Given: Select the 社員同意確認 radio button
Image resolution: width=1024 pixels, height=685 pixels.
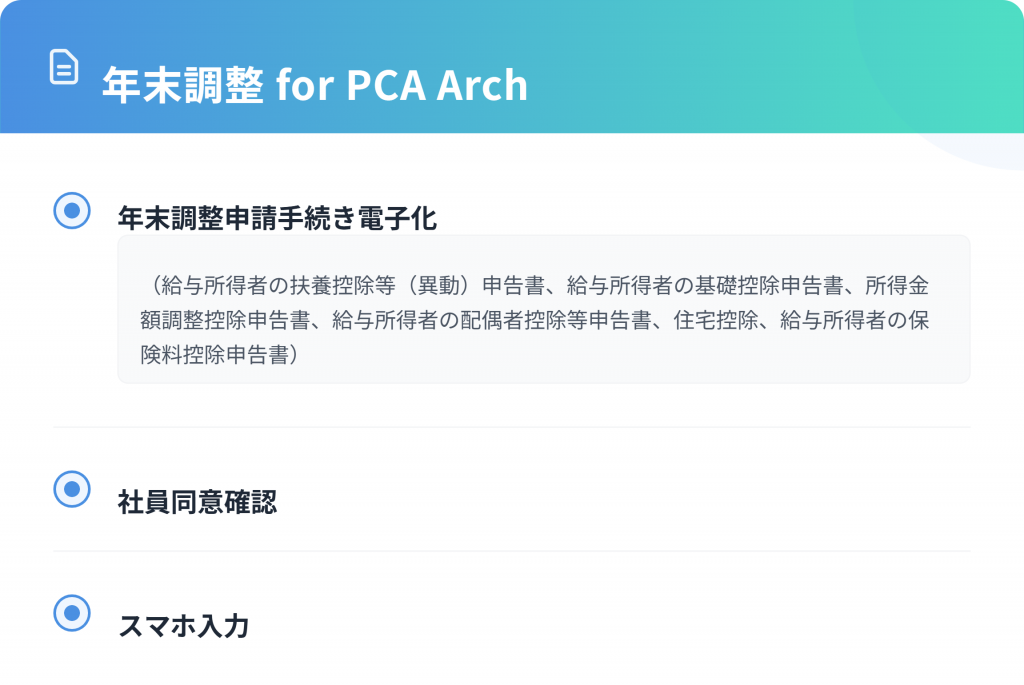Looking at the screenshot, I should 71,489.
